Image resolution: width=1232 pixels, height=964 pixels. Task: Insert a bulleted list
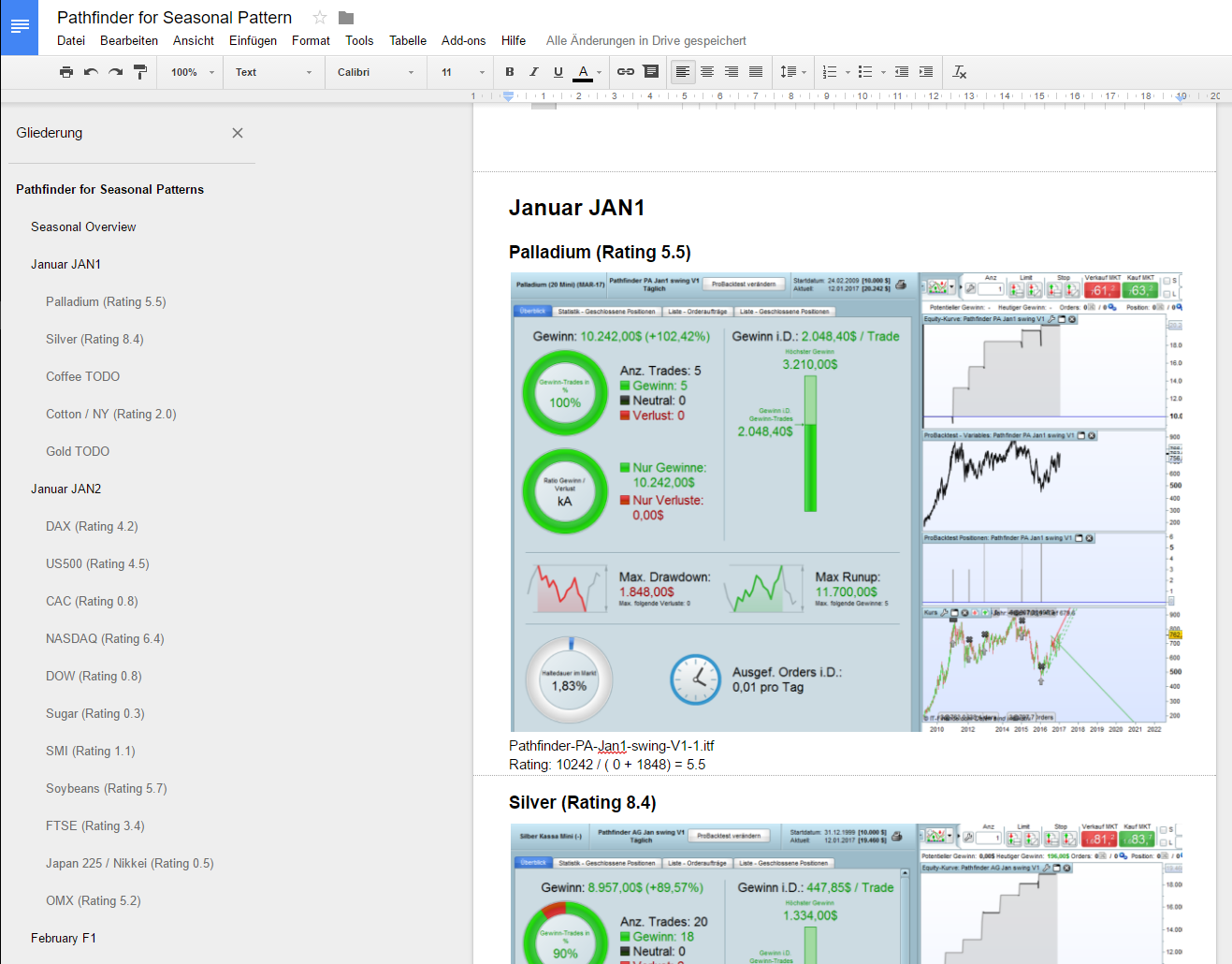coord(865,72)
